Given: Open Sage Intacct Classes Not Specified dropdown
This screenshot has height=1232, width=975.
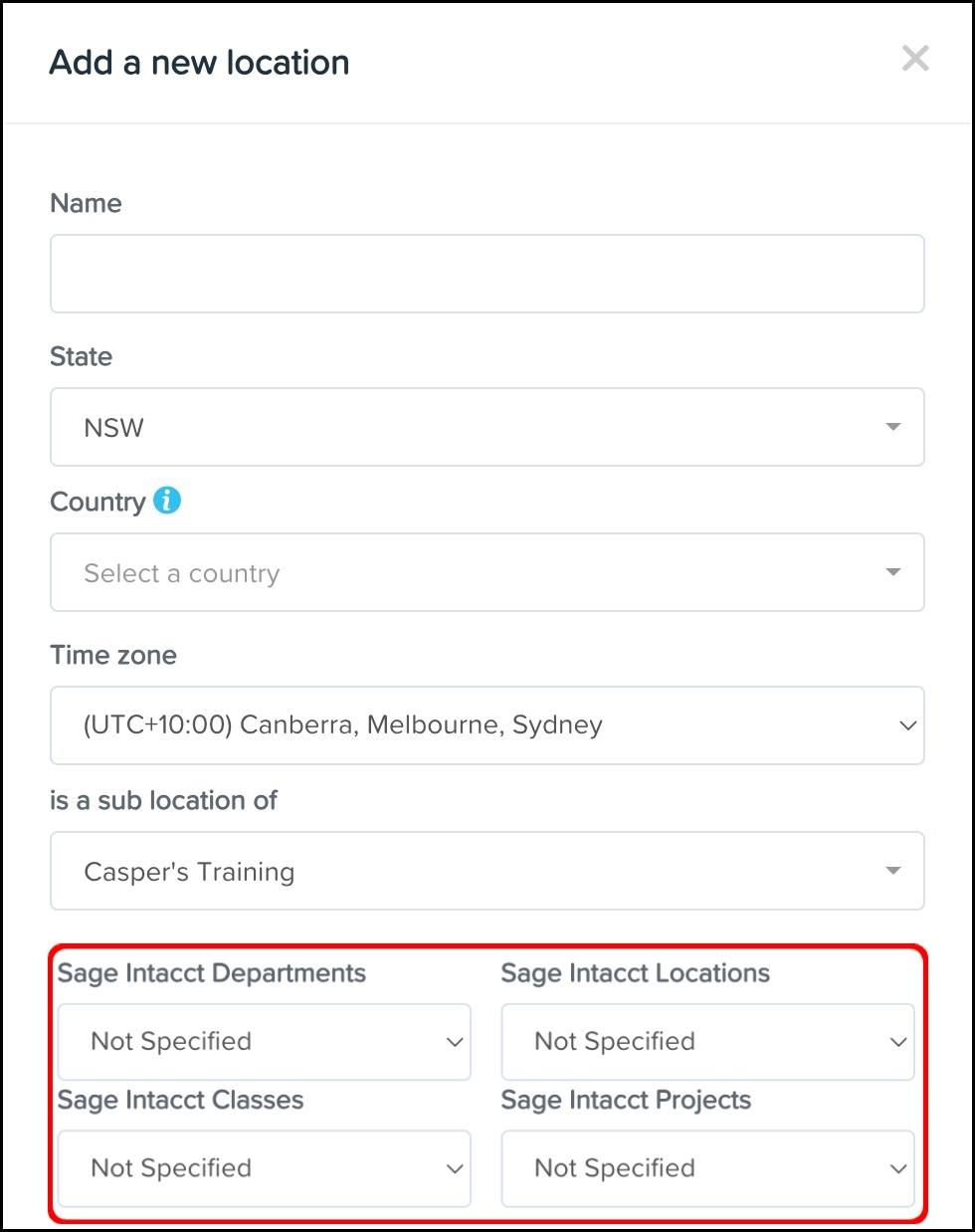Looking at the screenshot, I should click(249, 1168).
